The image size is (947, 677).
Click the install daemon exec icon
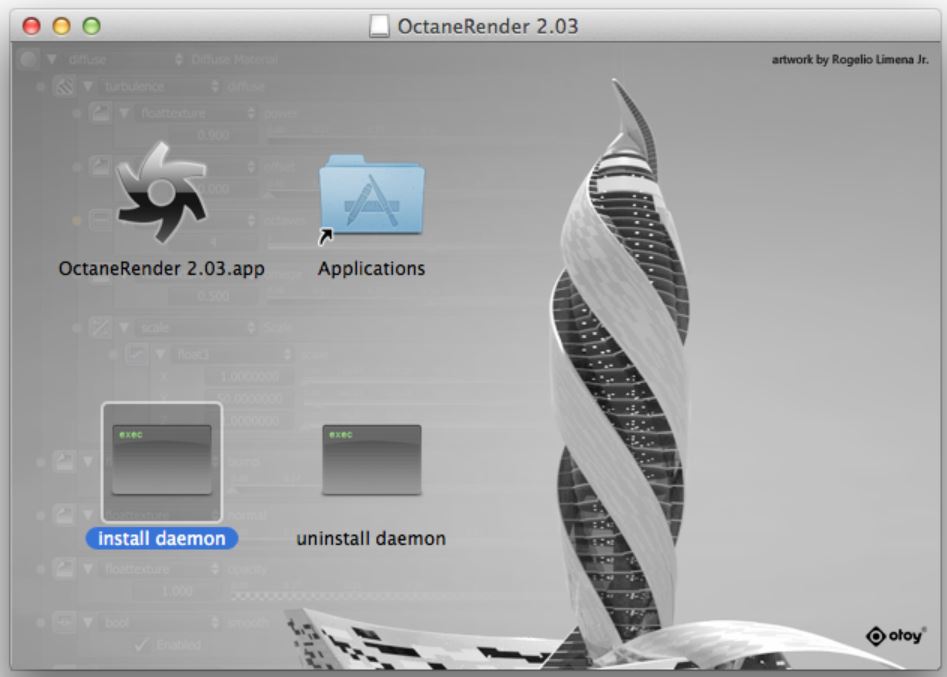[x=161, y=459]
